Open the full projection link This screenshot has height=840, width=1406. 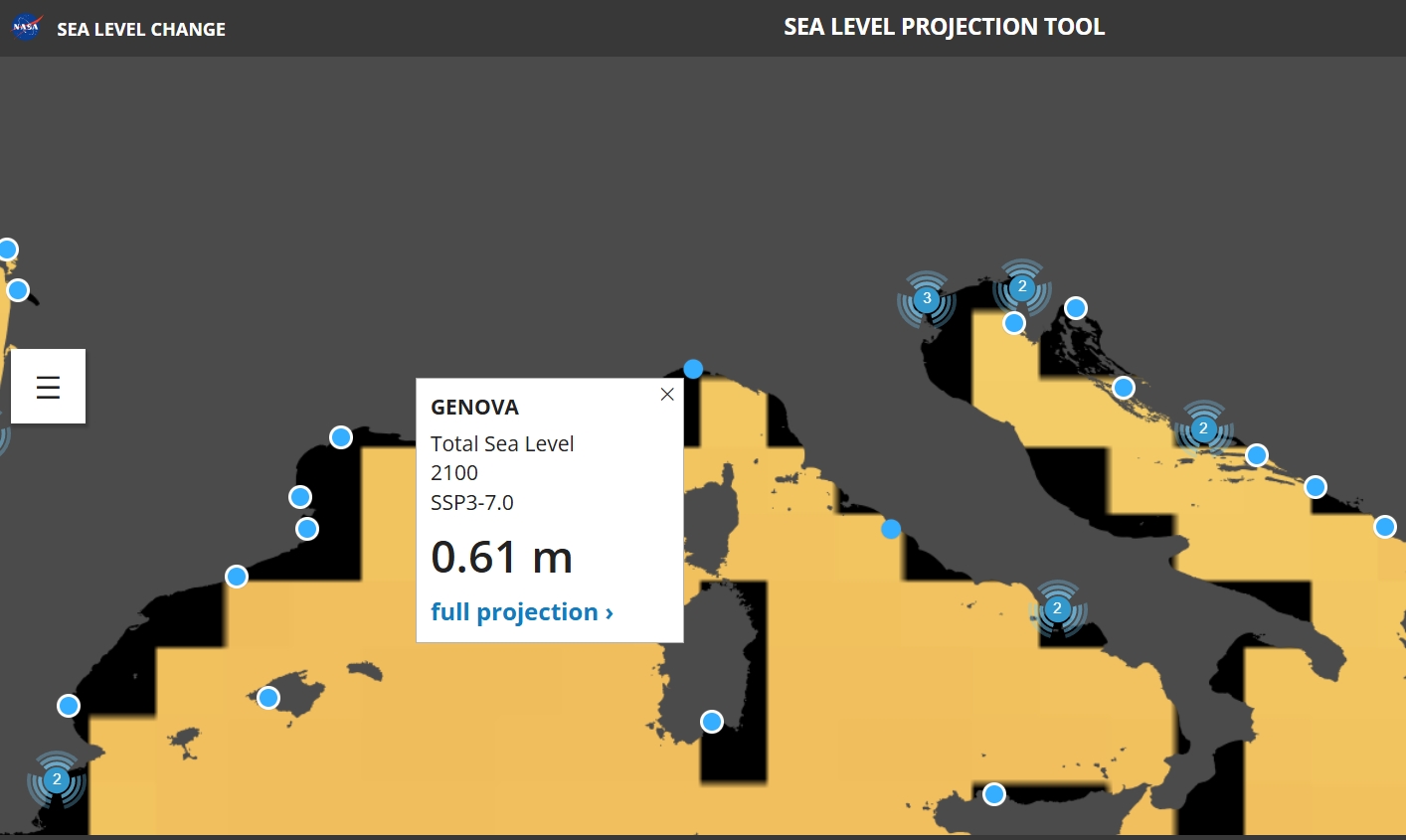(521, 612)
